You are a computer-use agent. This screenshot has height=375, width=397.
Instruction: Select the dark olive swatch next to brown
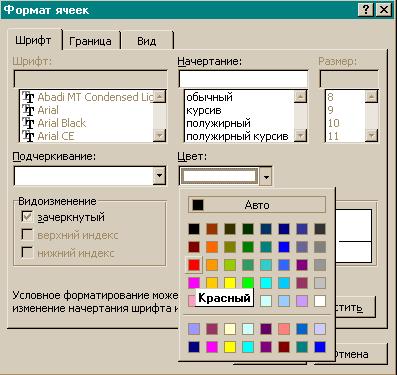click(230, 229)
